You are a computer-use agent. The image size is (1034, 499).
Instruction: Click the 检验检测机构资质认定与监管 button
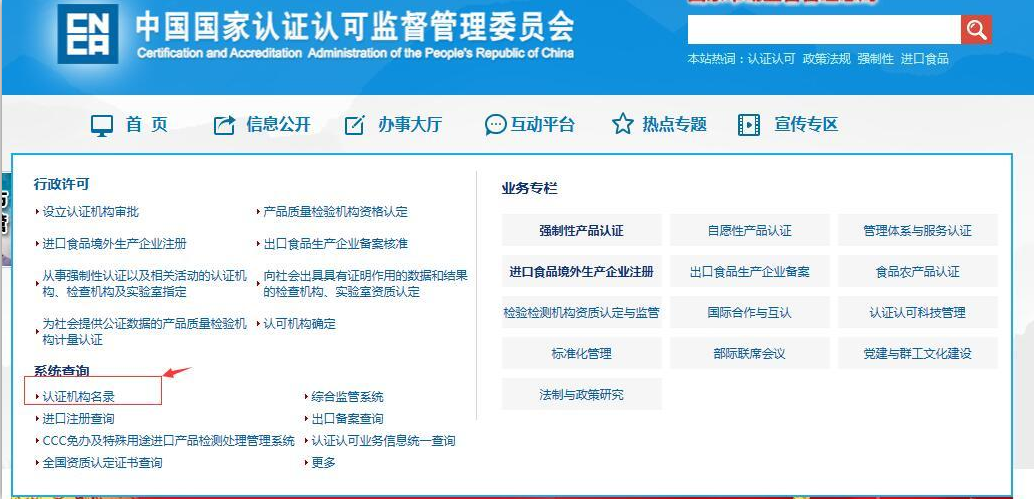point(582,312)
